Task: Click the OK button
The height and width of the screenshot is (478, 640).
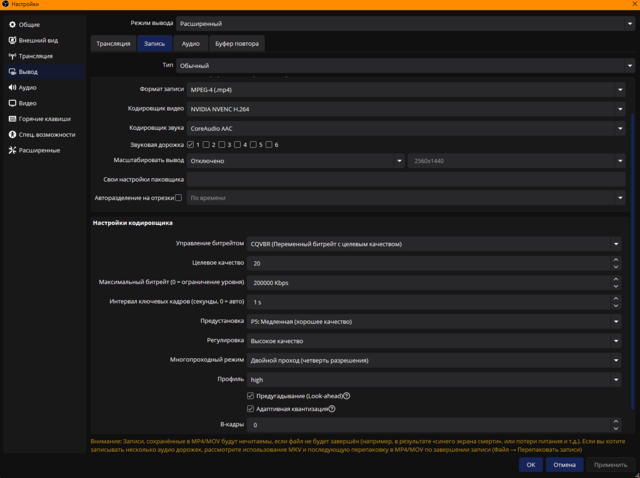Action: (x=531, y=465)
